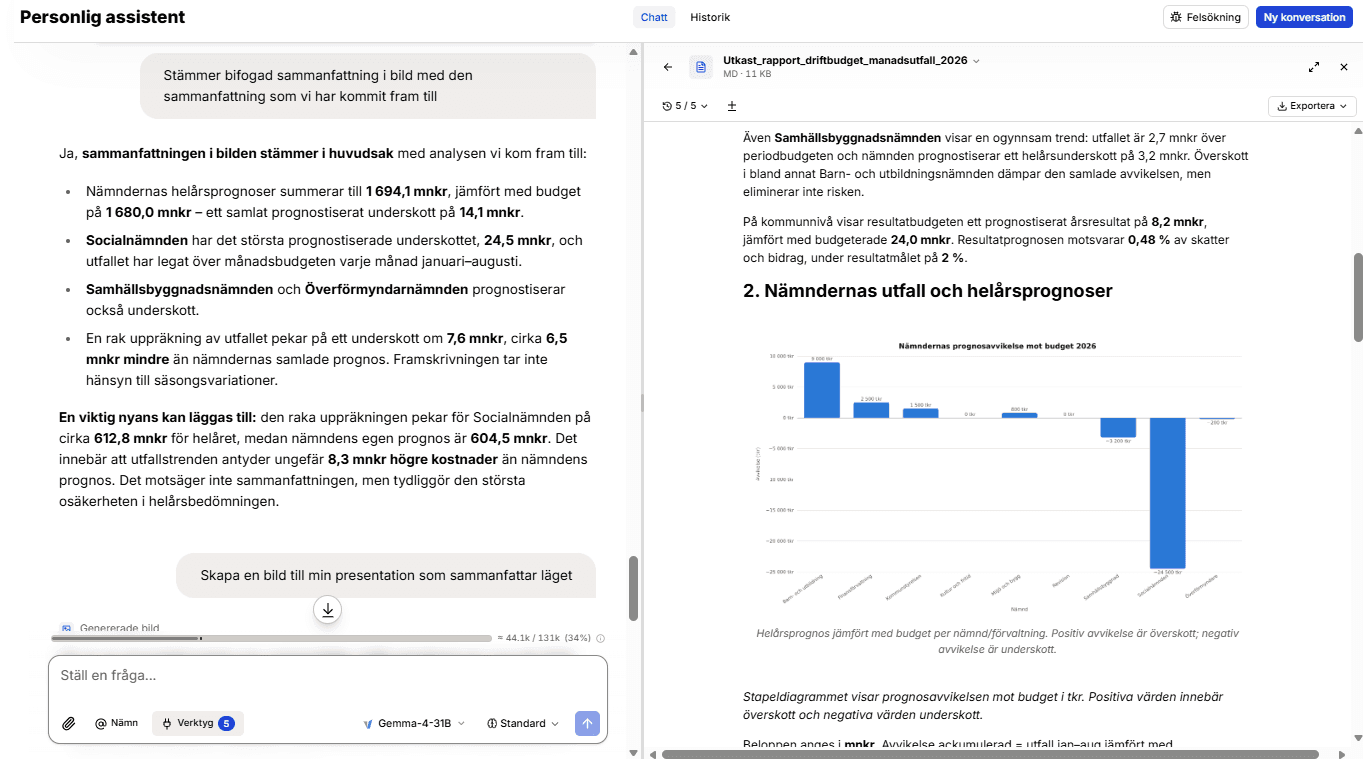Click the Genererade bild label
The height and width of the screenshot is (759, 1363).
(x=119, y=629)
